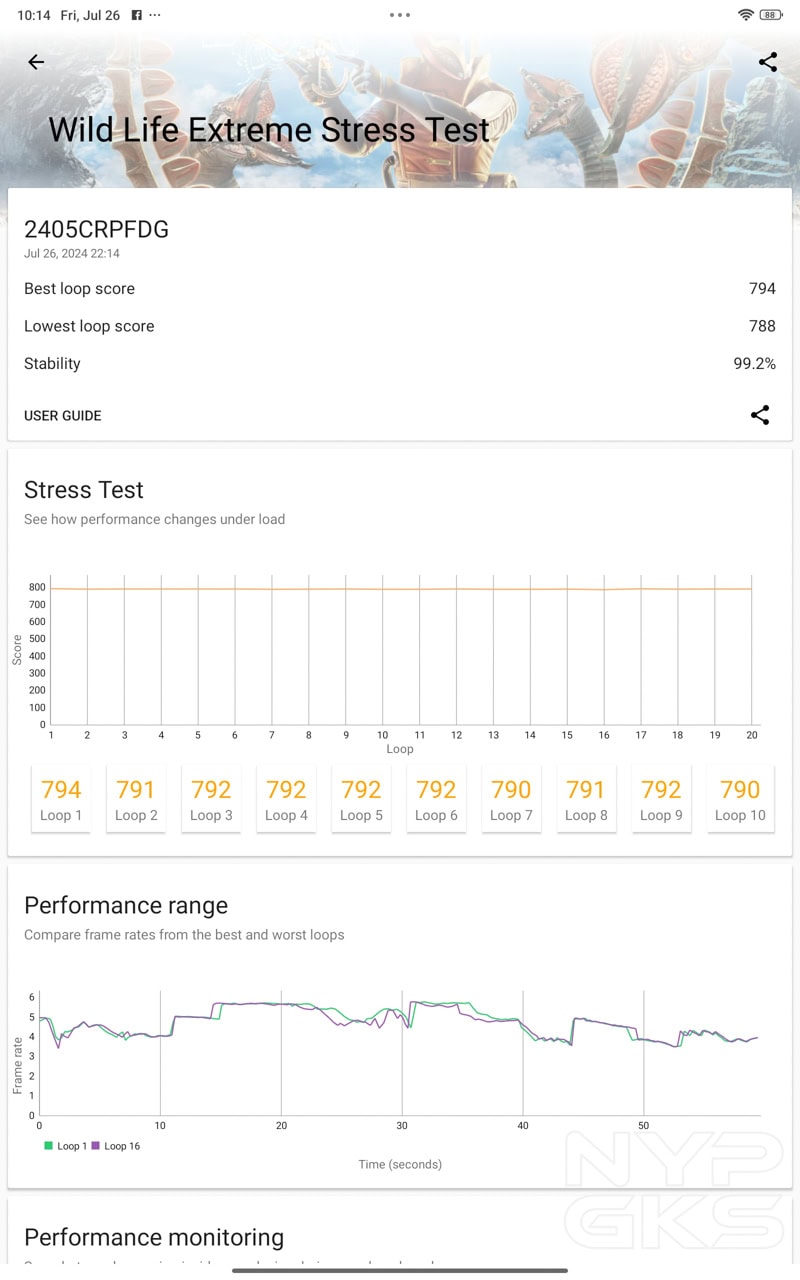Tap the Wi-Fi status icon

[745, 15]
